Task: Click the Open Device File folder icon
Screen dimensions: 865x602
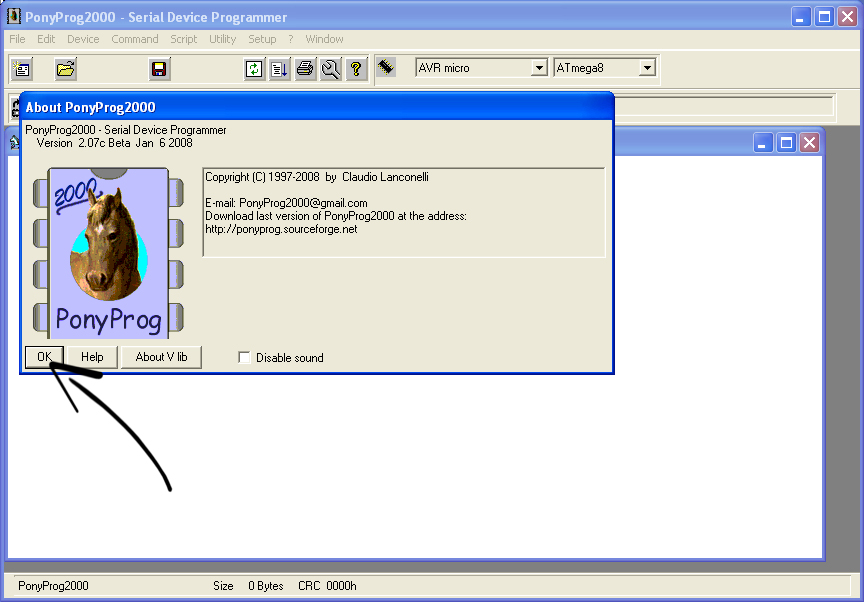Action: tap(66, 69)
